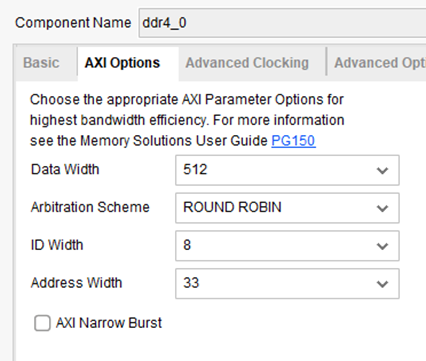
Task: Click the Arbitration Scheme chevron arrow
Action: point(382,209)
